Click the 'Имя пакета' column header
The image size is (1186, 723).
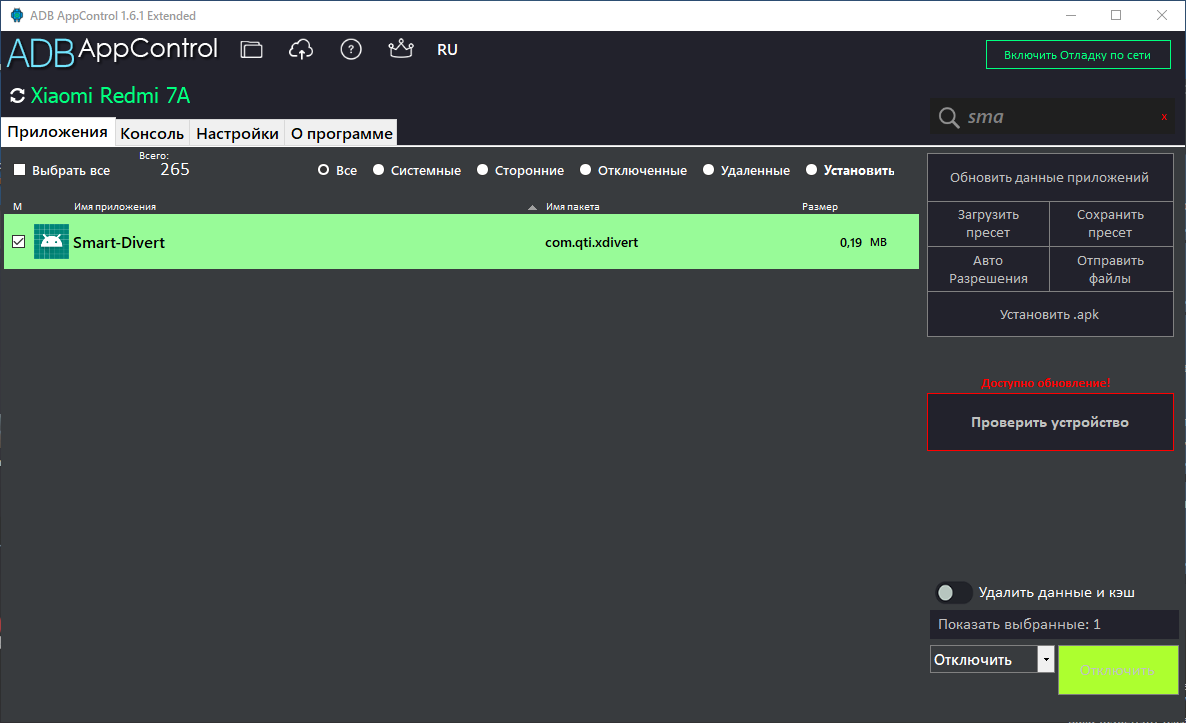pos(573,206)
